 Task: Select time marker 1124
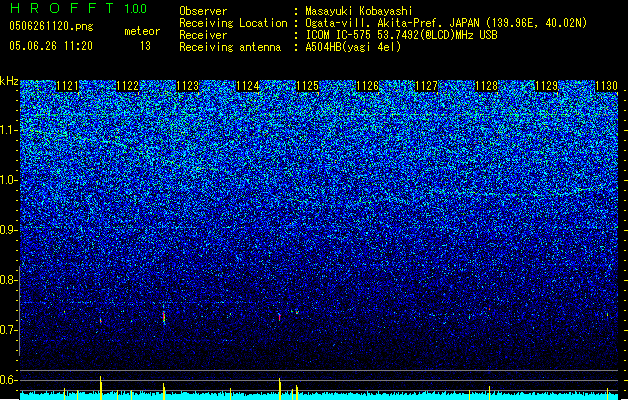point(248,86)
